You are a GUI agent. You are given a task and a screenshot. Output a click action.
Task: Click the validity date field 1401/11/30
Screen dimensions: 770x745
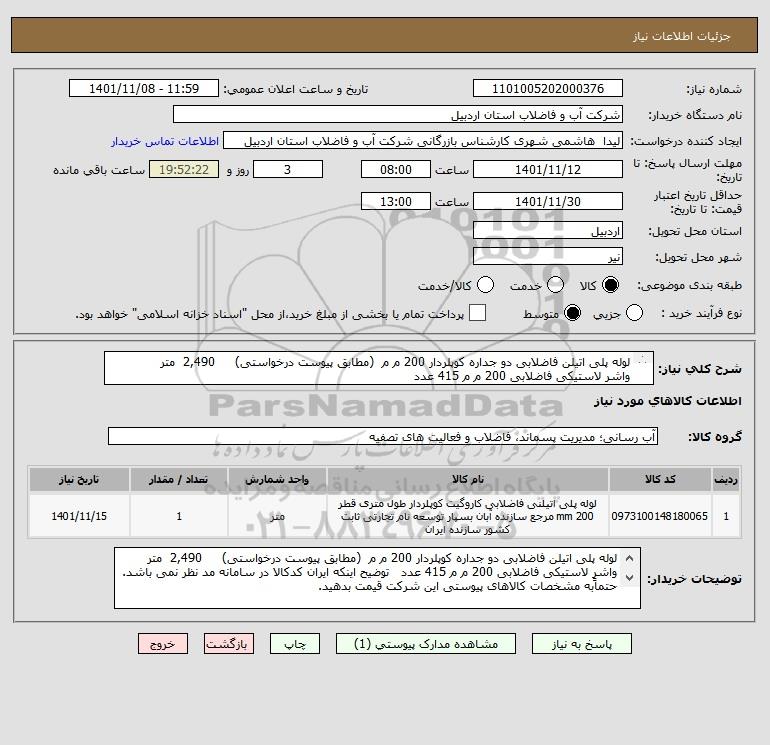pos(548,201)
